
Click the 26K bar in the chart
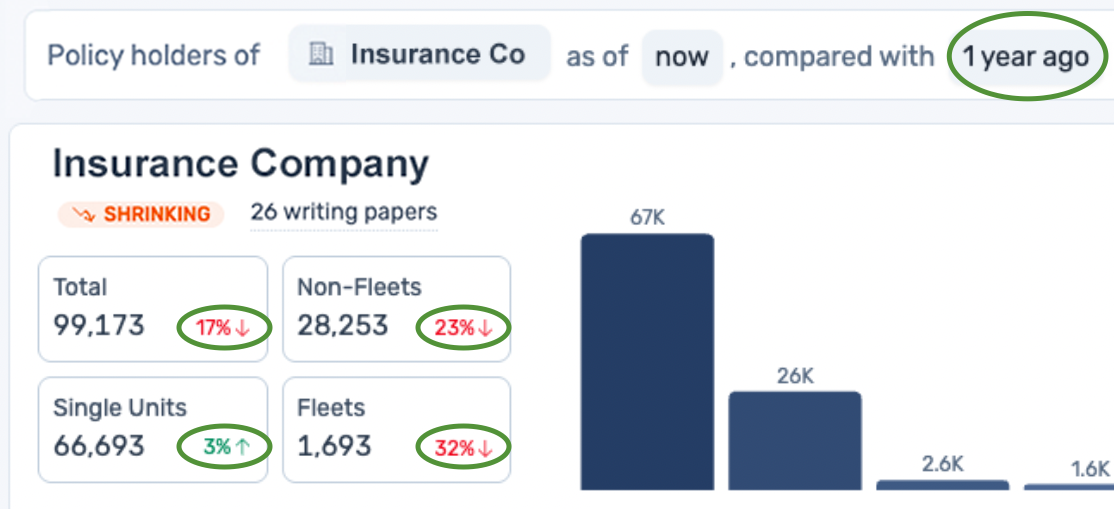(794, 440)
